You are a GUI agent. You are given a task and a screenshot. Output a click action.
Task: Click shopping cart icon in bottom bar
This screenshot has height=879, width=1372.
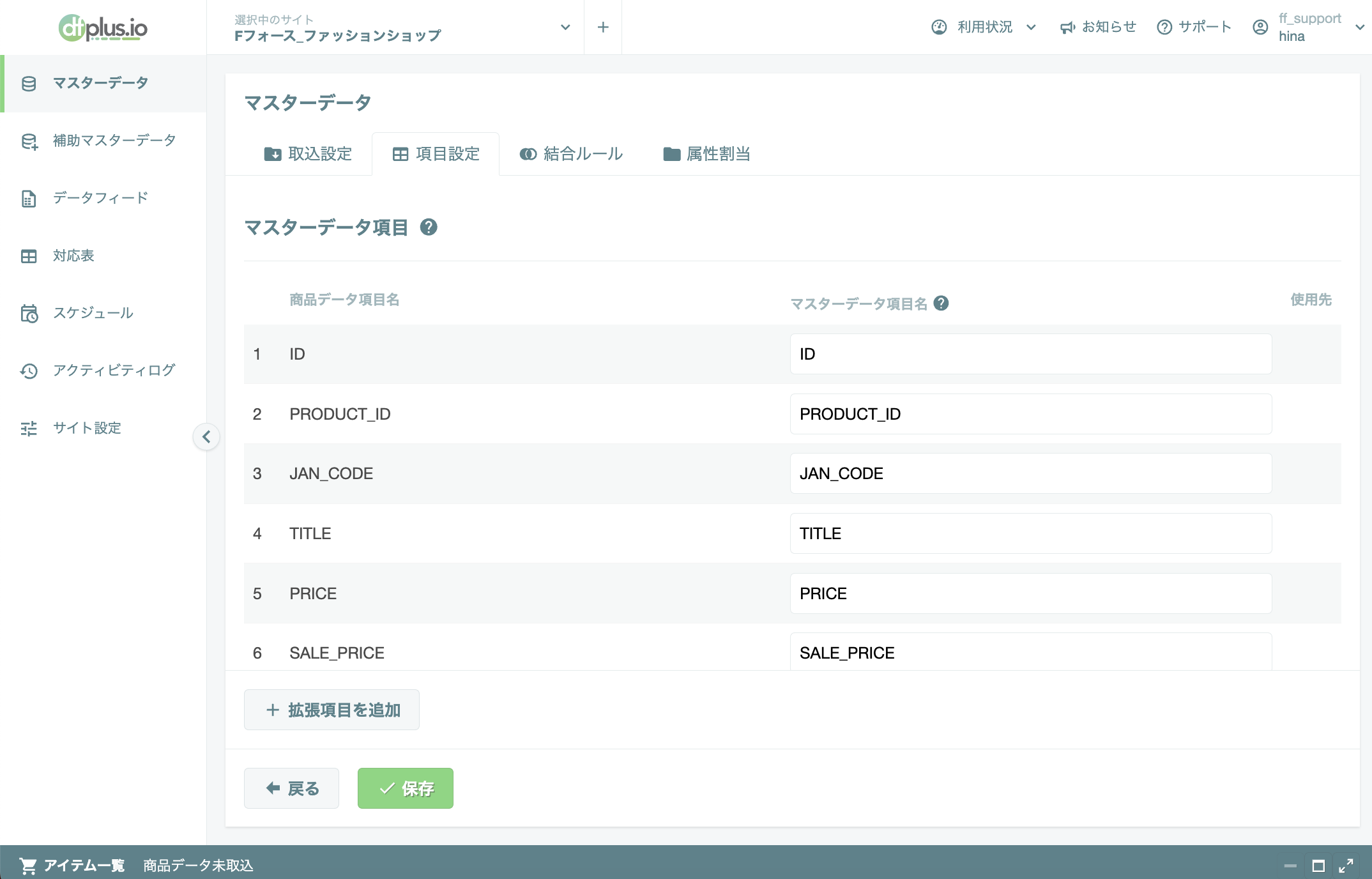point(27,866)
